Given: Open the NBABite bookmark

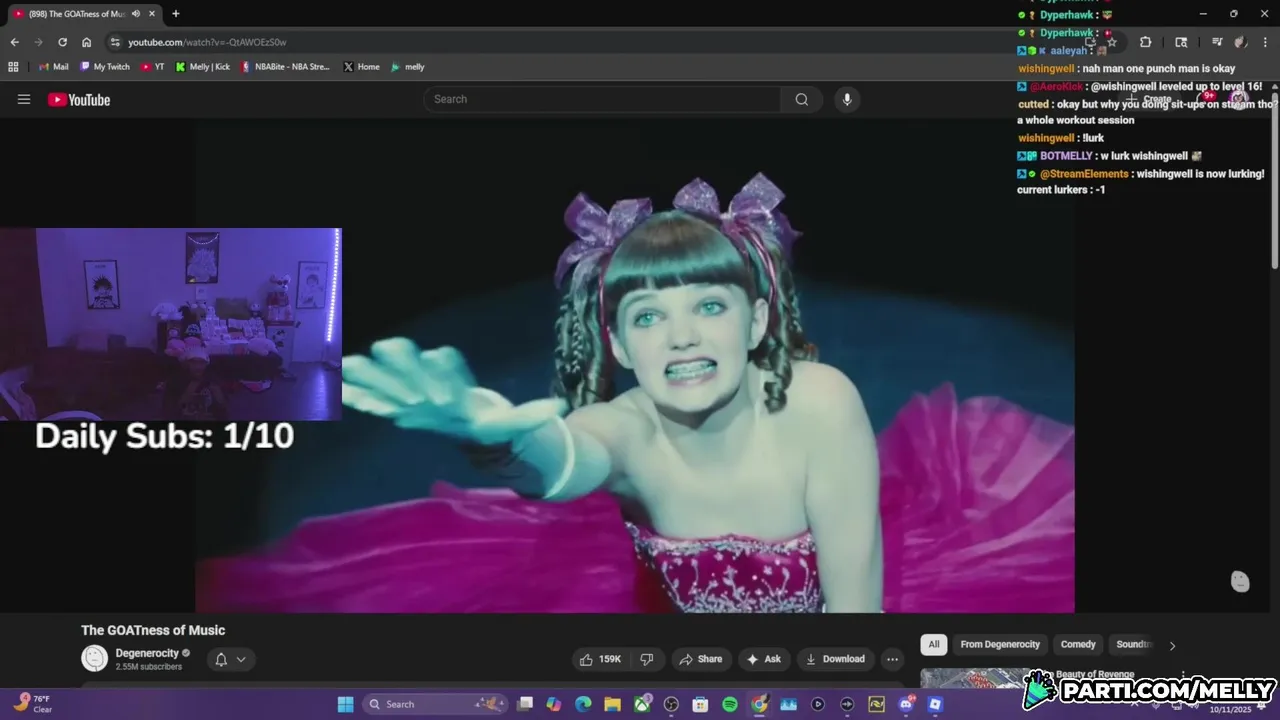Looking at the screenshot, I should point(286,67).
